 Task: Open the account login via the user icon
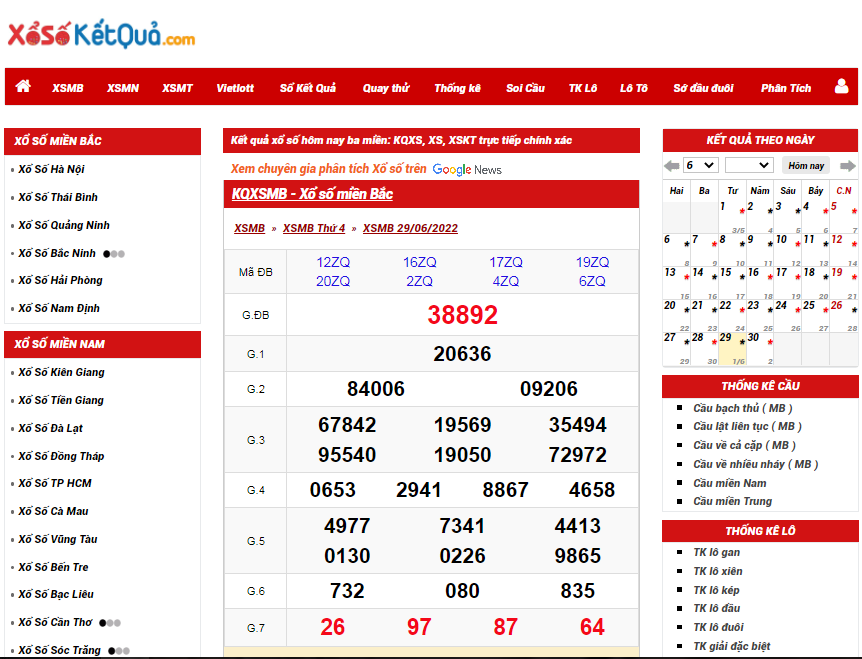pyautogui.click(x=841, y=87)
